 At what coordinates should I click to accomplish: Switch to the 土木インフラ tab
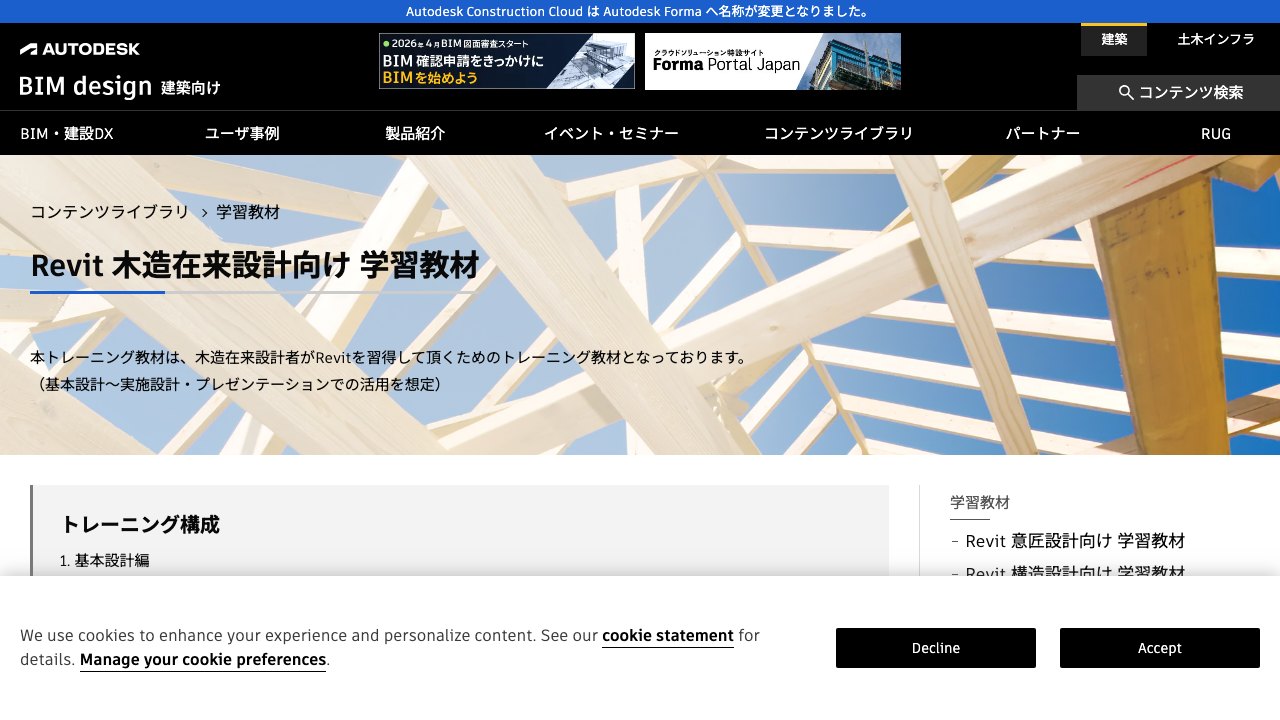pyautogui.click(x=1216, y=40)
